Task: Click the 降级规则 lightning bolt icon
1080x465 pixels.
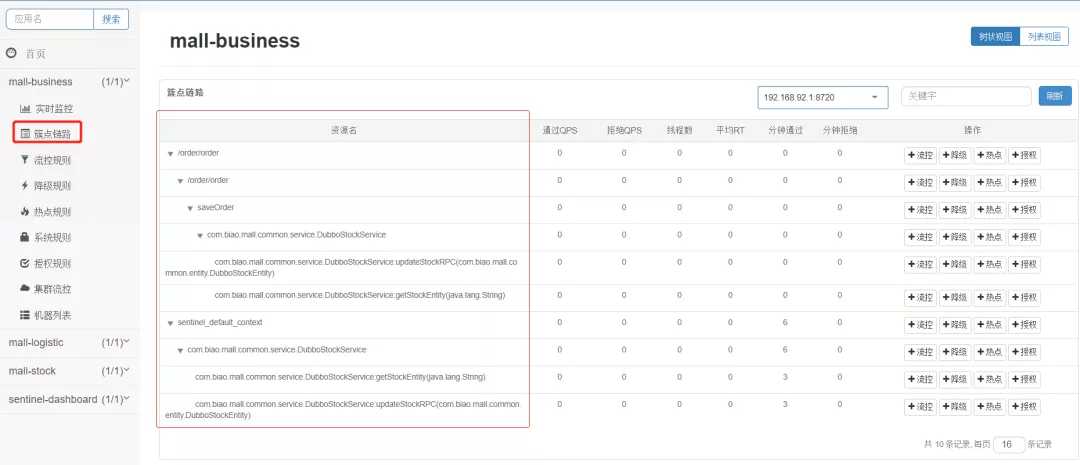Action: coord(25,185)
